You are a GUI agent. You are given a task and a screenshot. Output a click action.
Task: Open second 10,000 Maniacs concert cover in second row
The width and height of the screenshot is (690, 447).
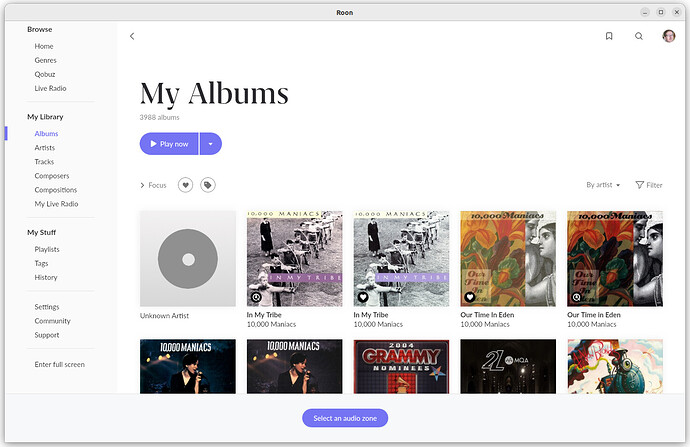(x=294, y=366)
